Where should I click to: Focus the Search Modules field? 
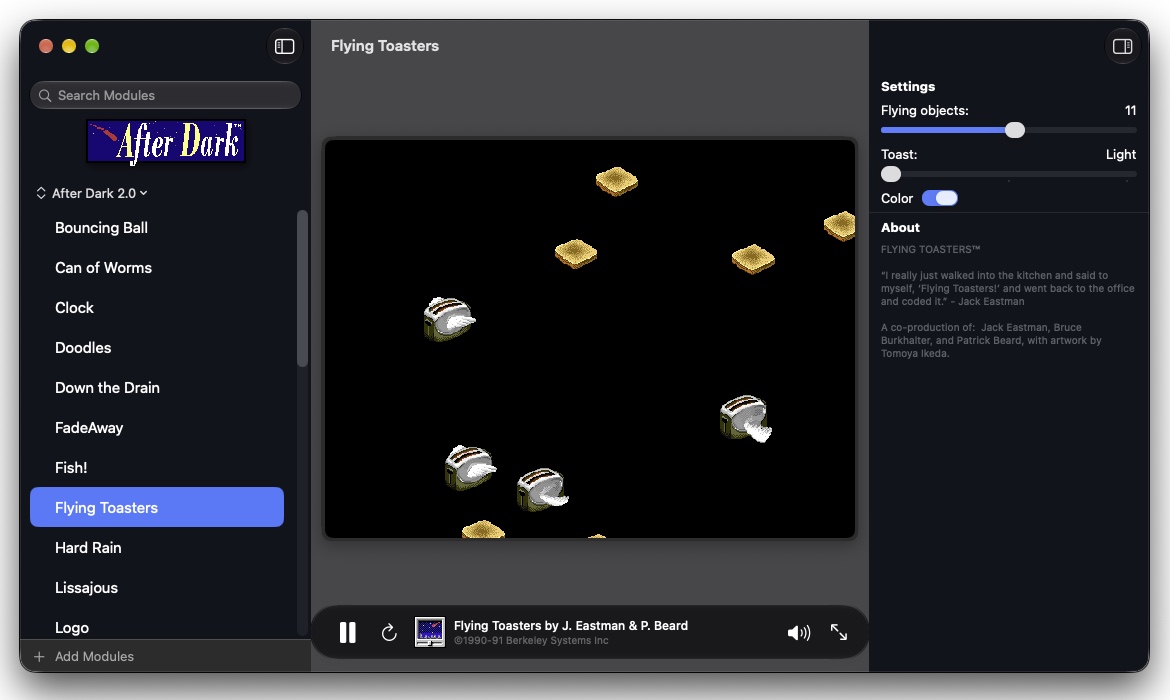pyautogui.click(x=166, y=96)
